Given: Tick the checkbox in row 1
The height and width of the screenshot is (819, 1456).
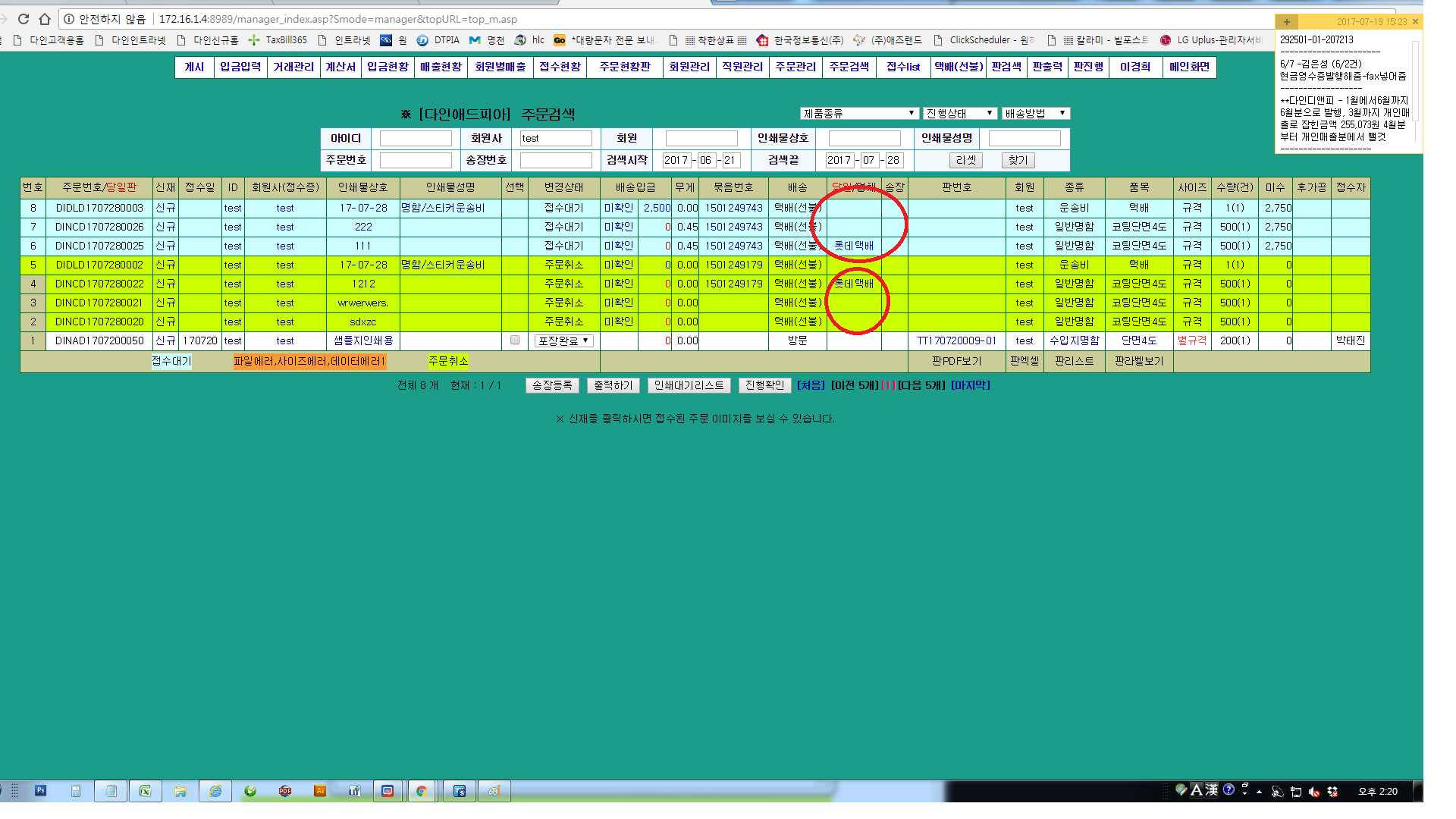Looking at the screenshot, I should pos(515,340).
